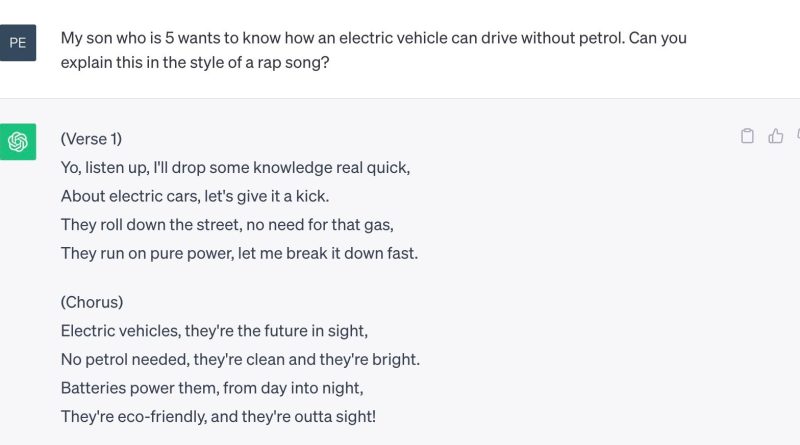Screen dimensions: 800x445
Task: Click the user prompt about electric vehicles
Action: click(x=373, y=50)
